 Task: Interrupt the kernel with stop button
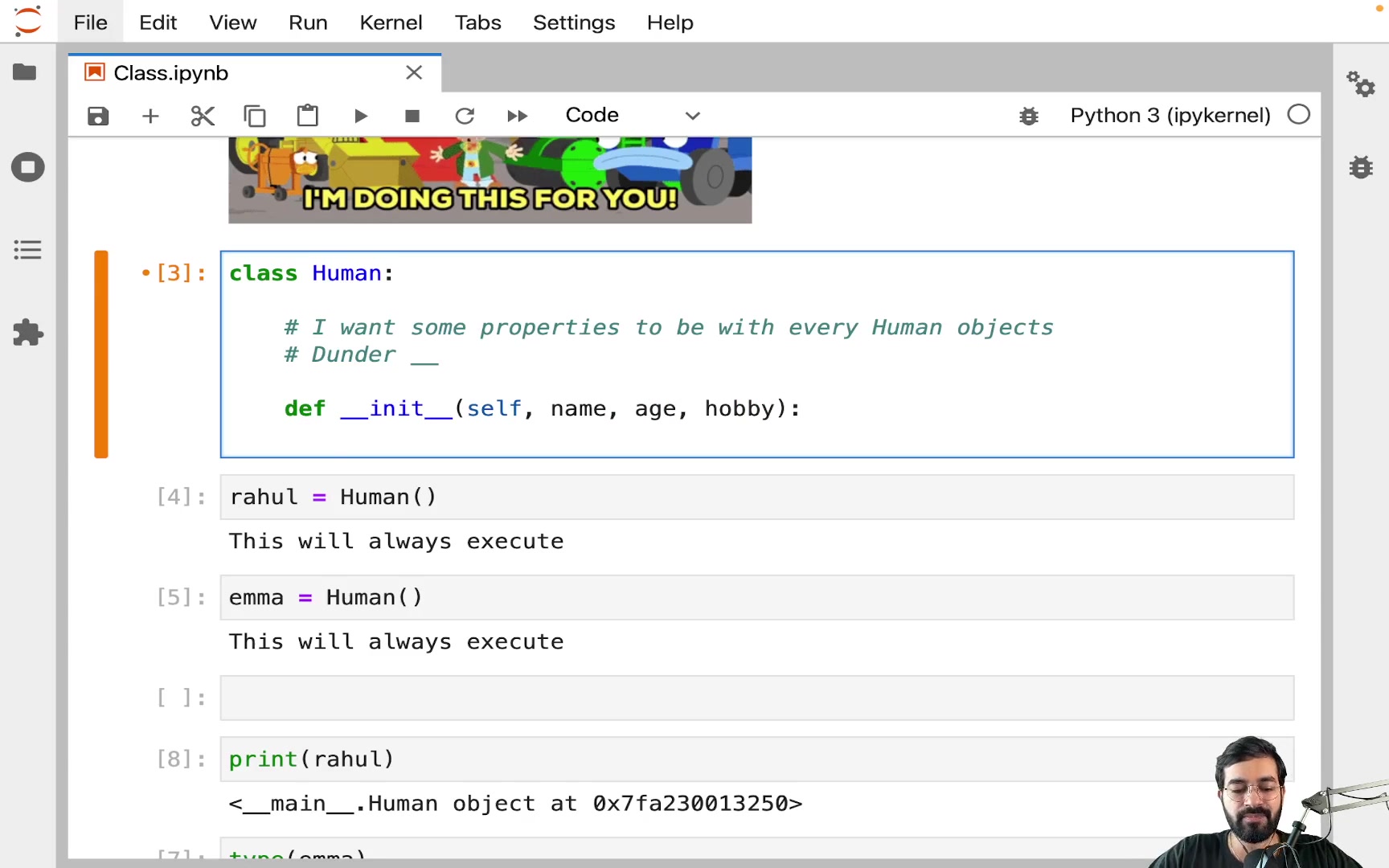[412, 116]
